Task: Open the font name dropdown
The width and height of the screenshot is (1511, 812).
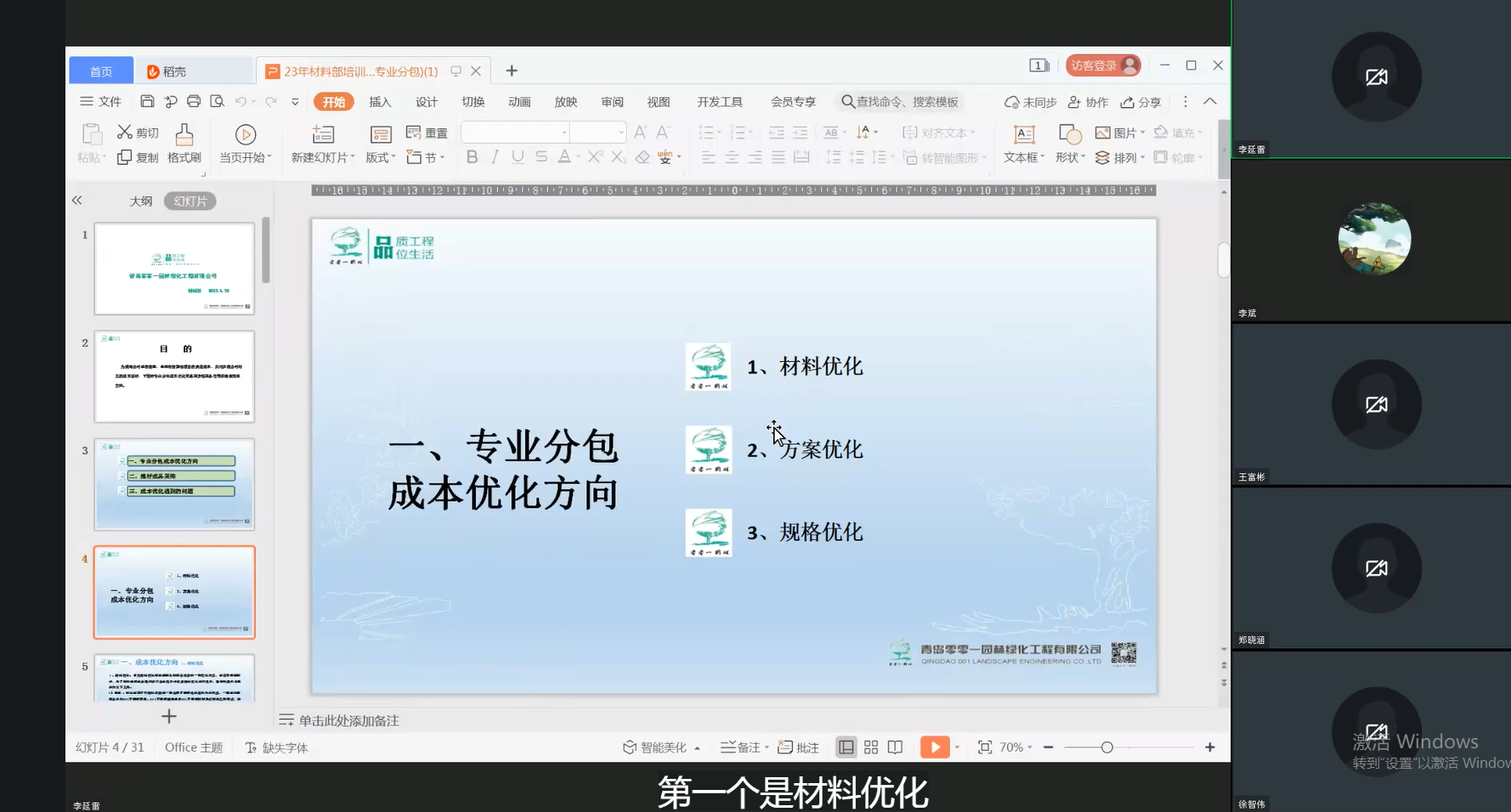Action: pos(564,133)
